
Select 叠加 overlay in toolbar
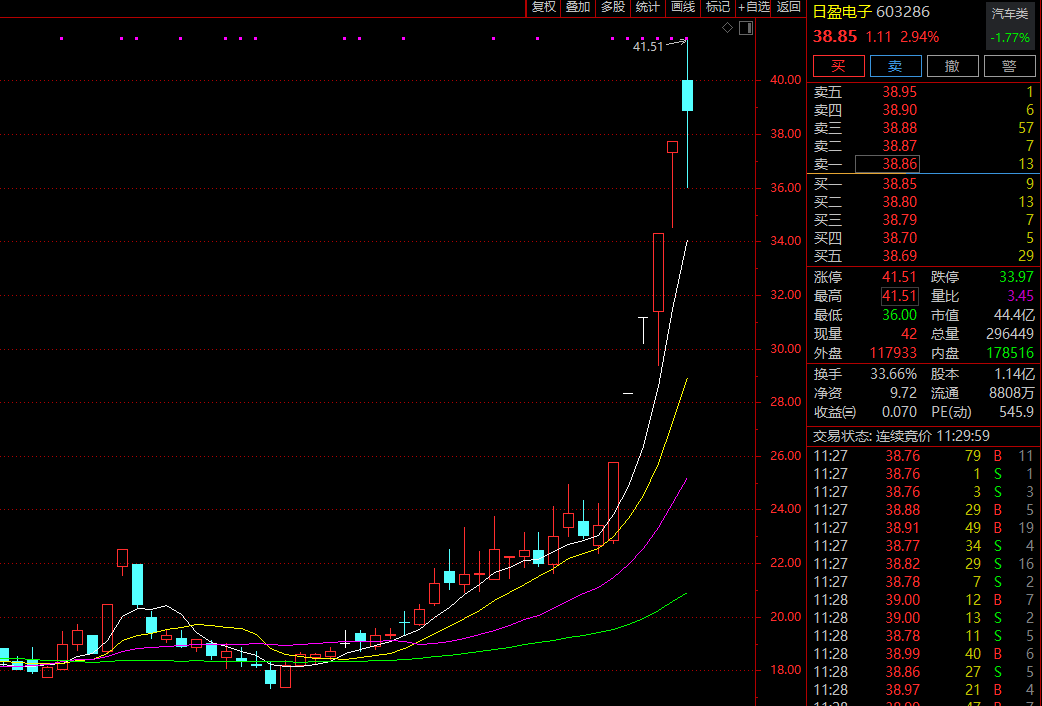[578, 7]
